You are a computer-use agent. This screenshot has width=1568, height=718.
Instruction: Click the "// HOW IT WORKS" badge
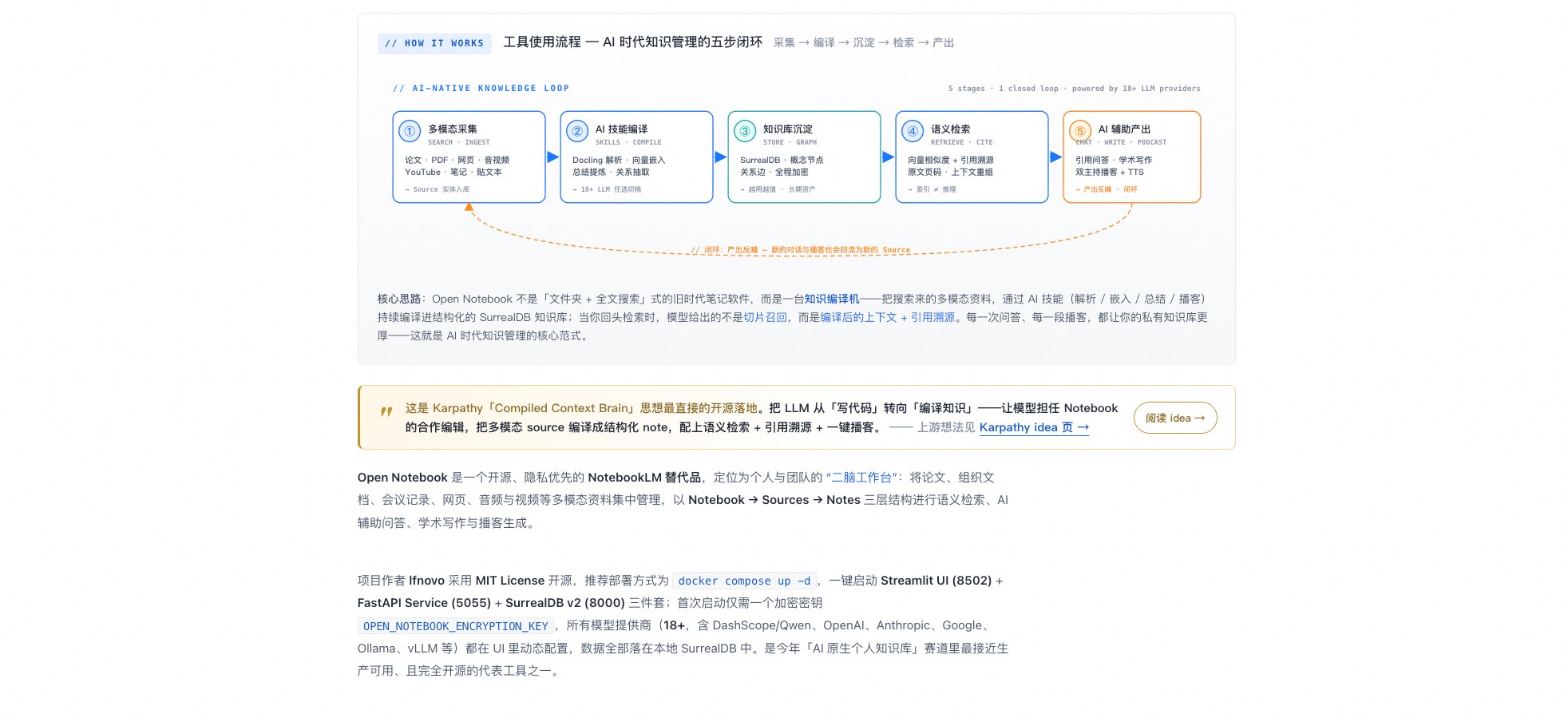[434, 43]
